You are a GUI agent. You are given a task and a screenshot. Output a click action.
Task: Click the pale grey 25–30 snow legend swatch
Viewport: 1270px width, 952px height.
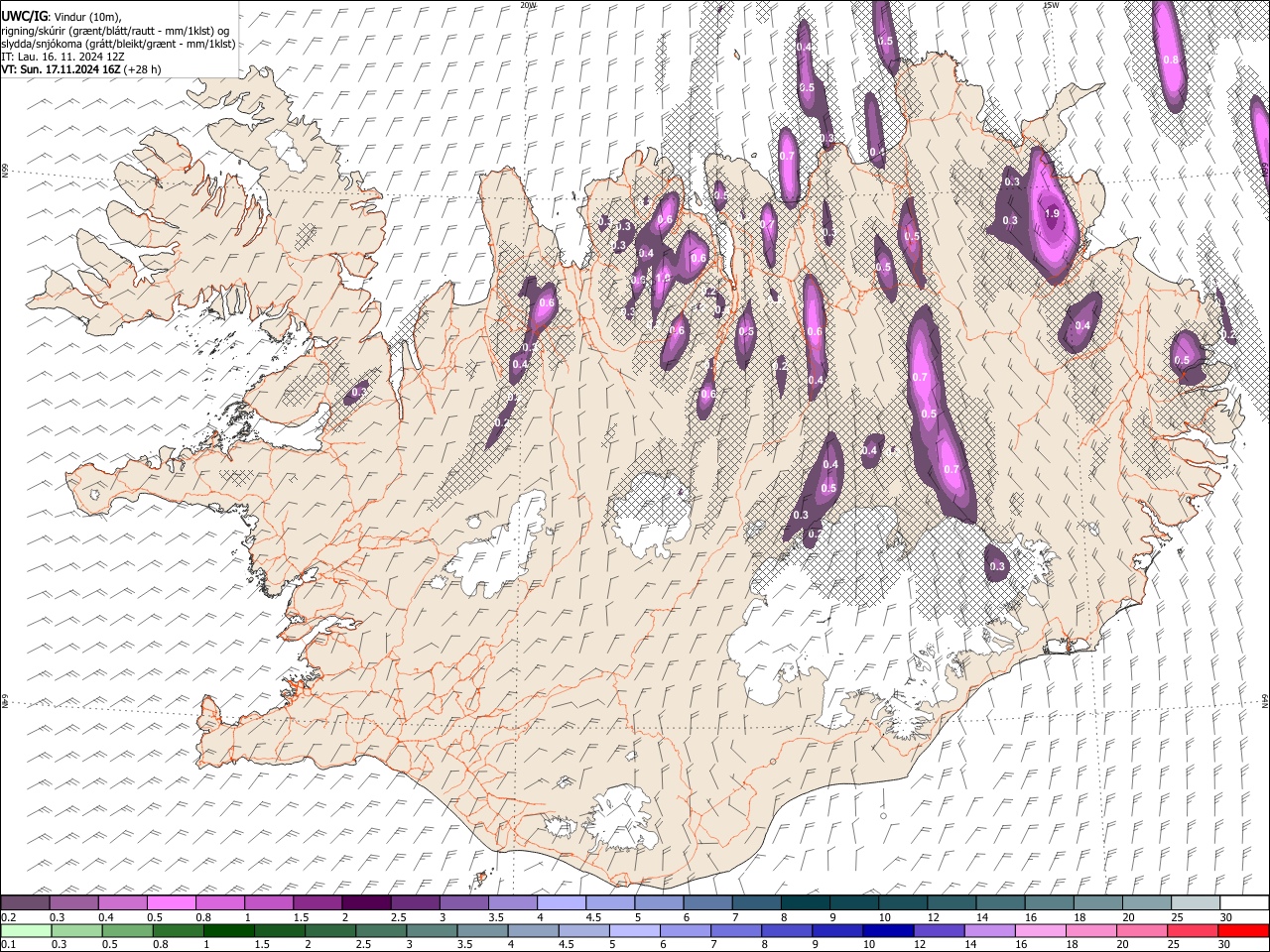[1195, 902]
